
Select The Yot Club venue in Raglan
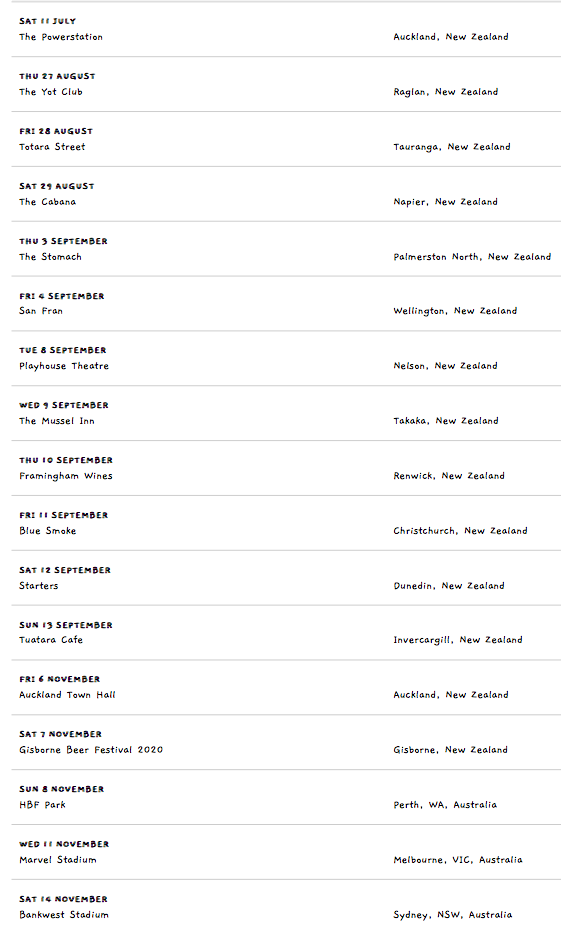pyautogui.click(x=50, y=92)
